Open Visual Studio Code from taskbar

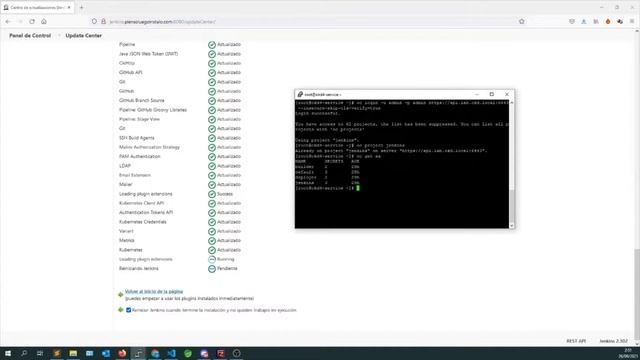171,353
